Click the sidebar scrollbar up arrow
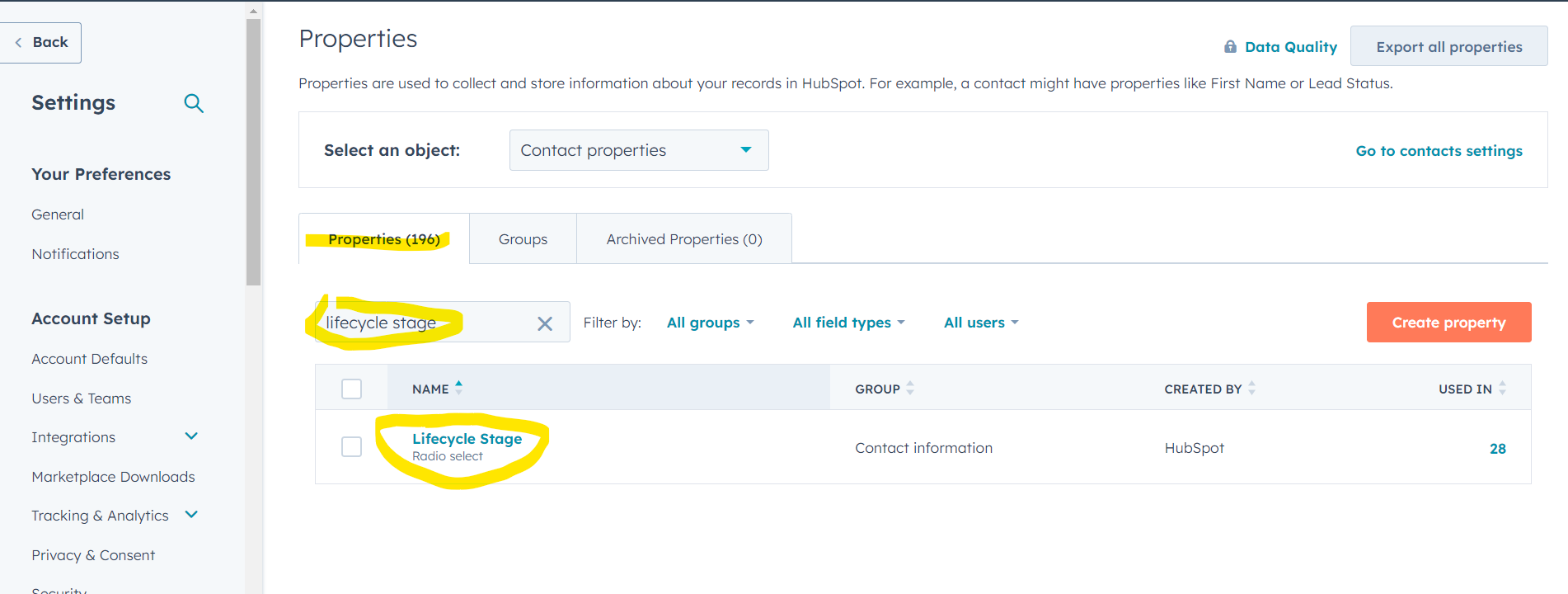The height and width of the screenshot is (594, 1568). coord(253,11)
